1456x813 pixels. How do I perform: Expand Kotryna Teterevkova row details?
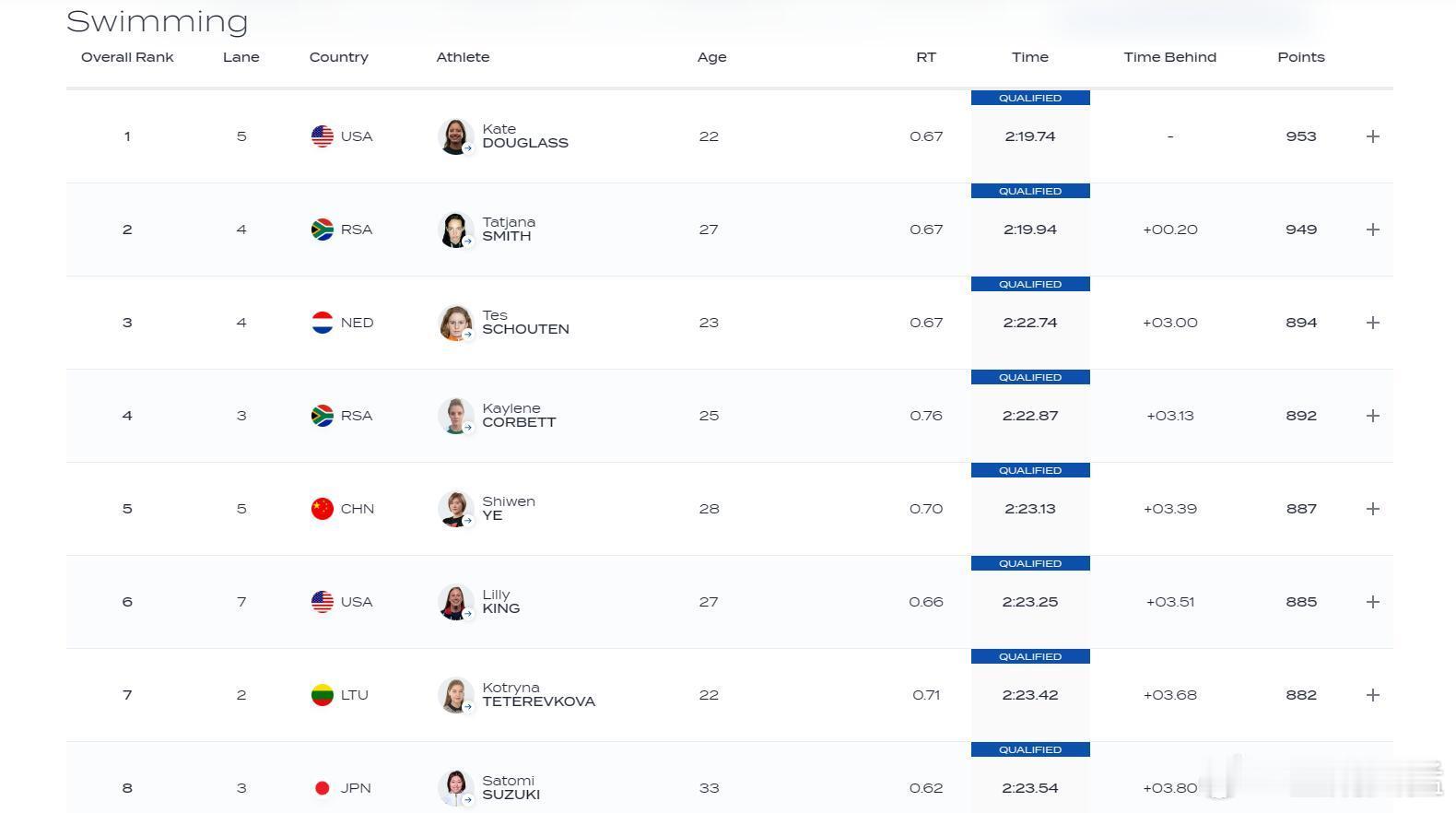pos(1372,695)
